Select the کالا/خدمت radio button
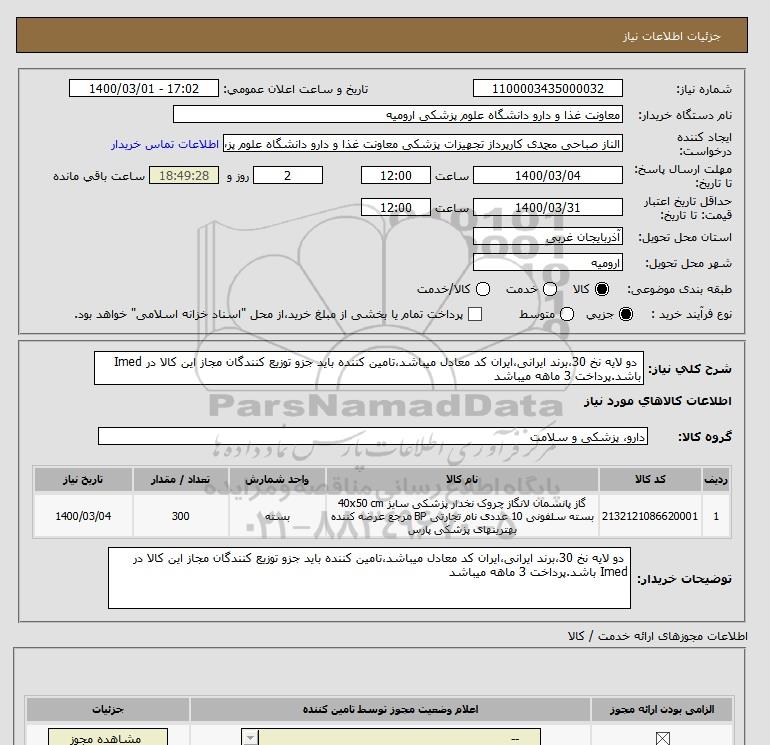Screen dimensions: 770x745 click(x=483, y=289)
